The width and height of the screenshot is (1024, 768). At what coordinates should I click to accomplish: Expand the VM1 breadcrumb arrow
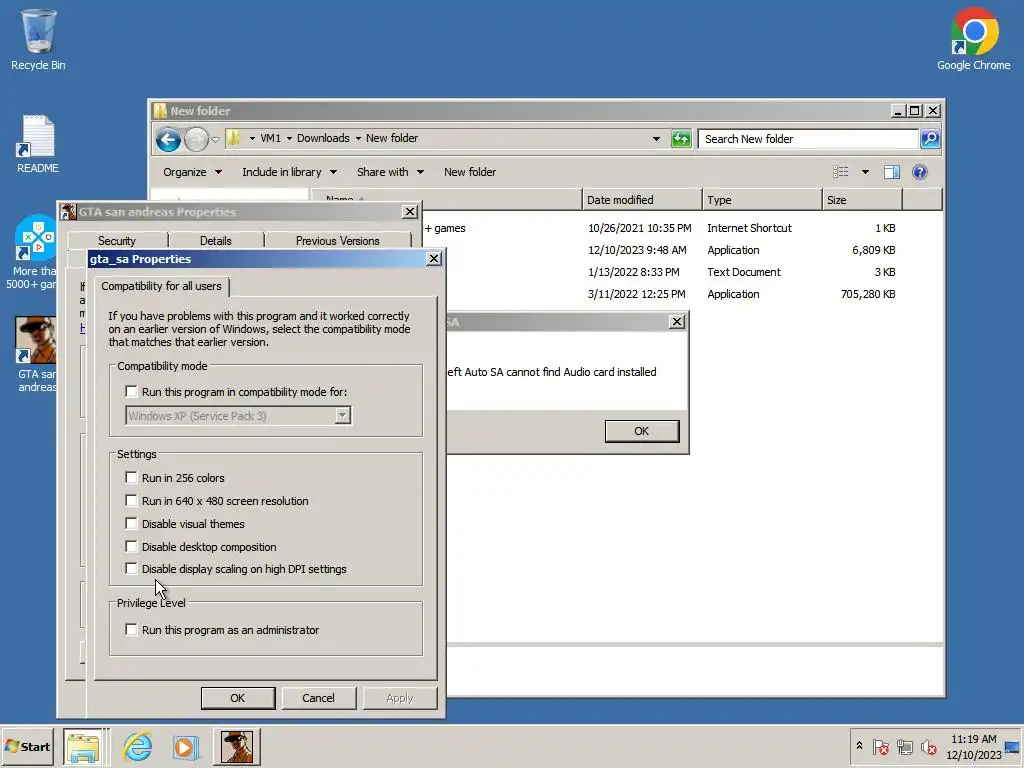click(289, 138)
